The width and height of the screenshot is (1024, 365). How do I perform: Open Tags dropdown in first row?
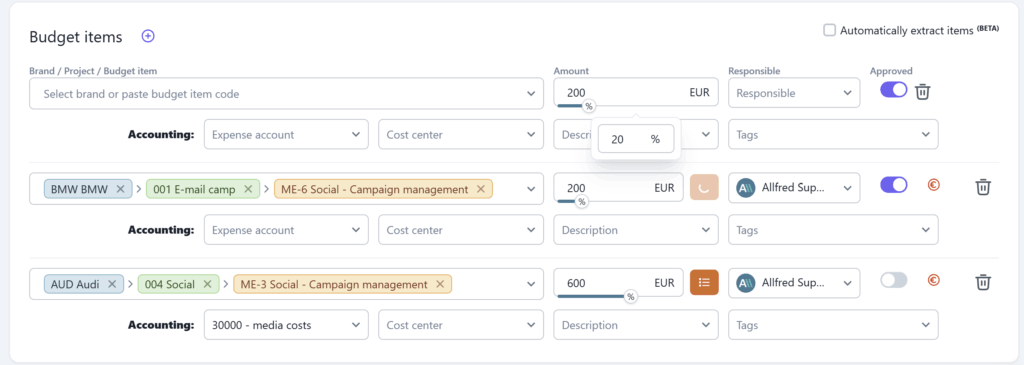click(833, 135)
